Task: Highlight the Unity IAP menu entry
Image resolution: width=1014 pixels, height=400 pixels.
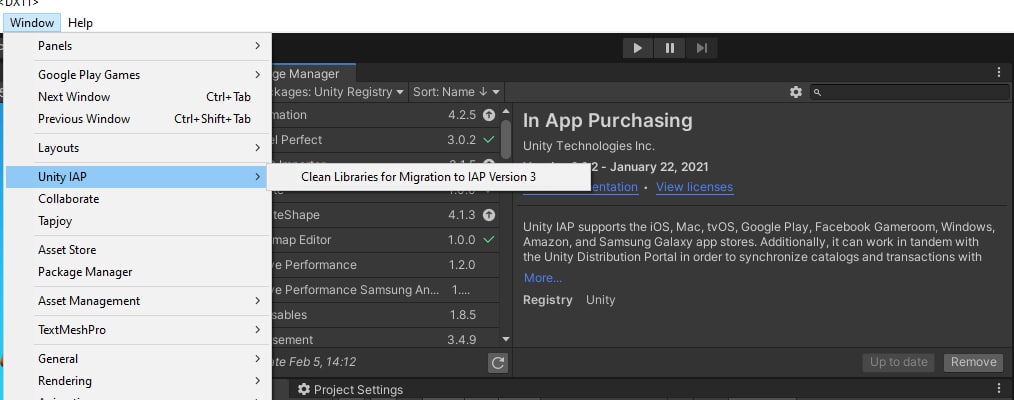Action: pos(138,177)
